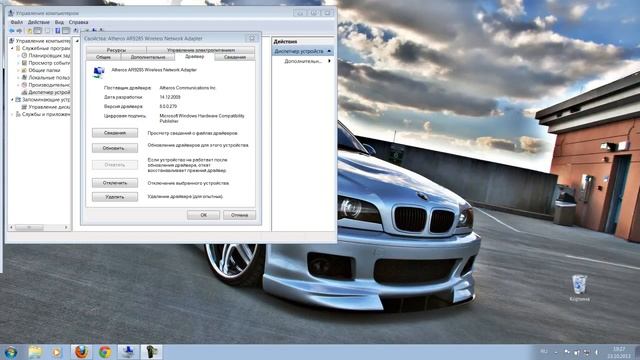Click the Event Viewer (Просмотр событий) icon
640x360 pixels.
[x=24, y=63]
